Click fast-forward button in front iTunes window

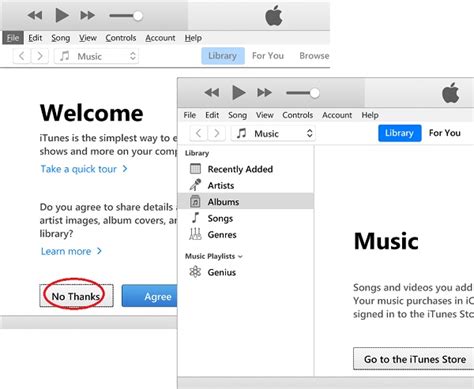pos(264,92)
